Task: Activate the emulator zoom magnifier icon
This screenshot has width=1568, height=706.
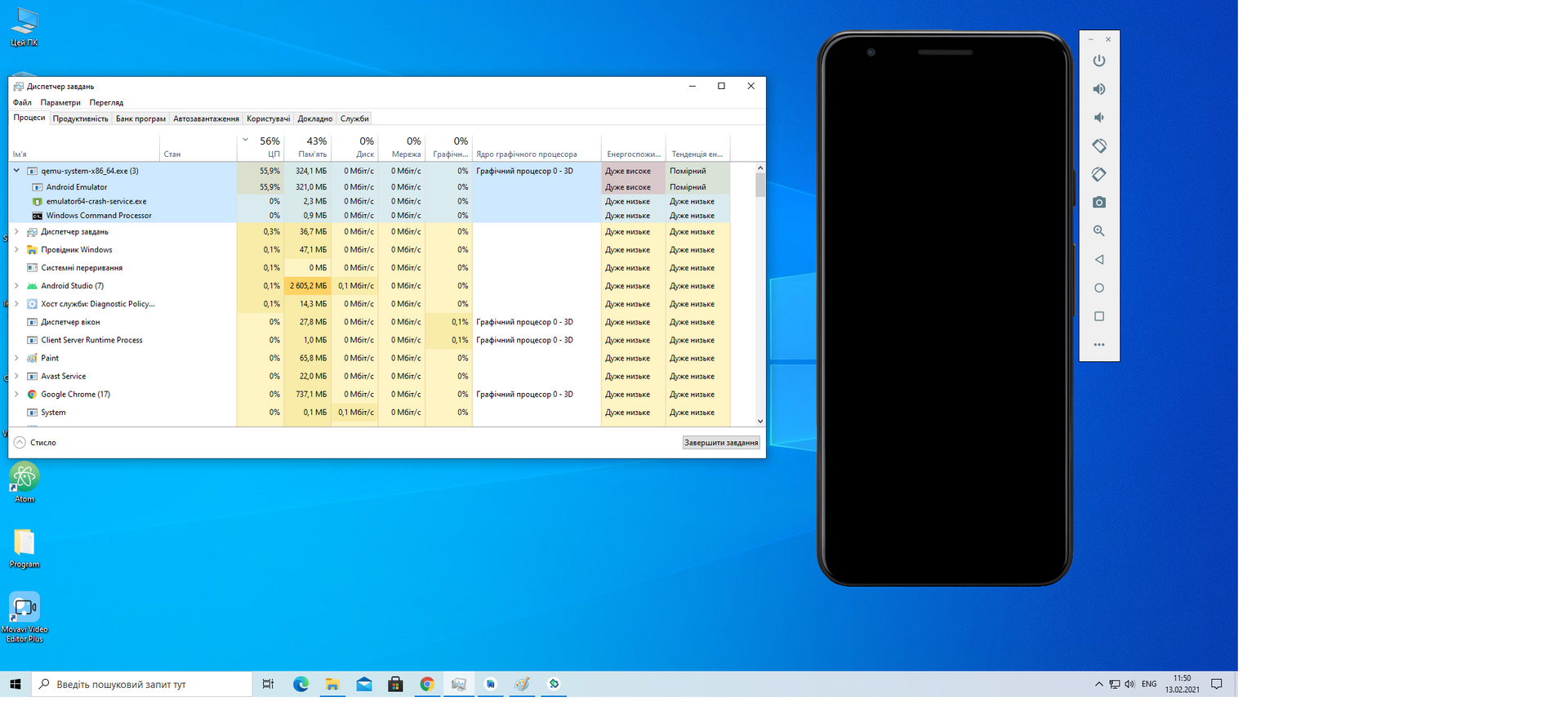Action: (x=1099, y=231)
